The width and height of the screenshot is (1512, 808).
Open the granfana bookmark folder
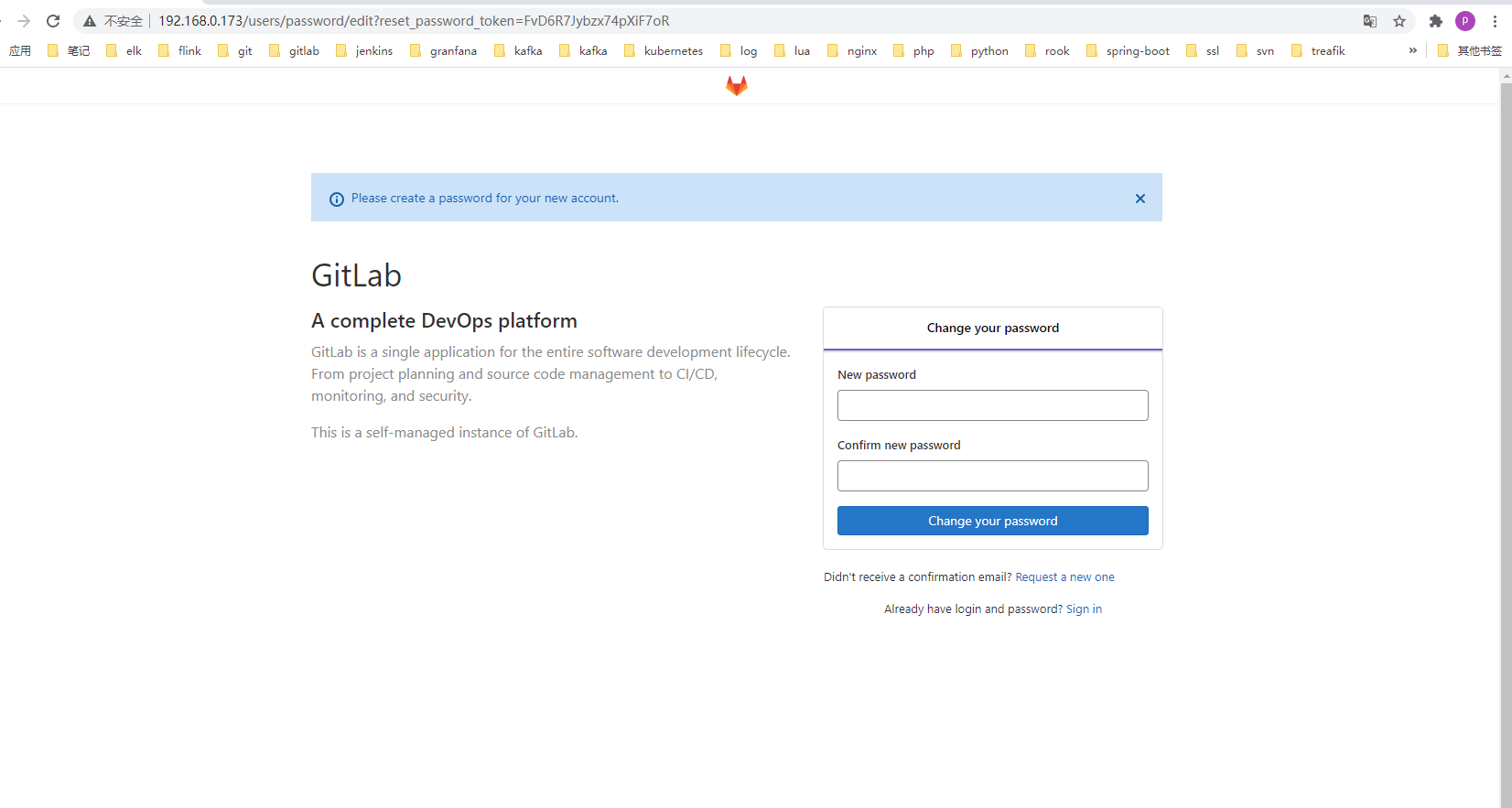[443, 50]
